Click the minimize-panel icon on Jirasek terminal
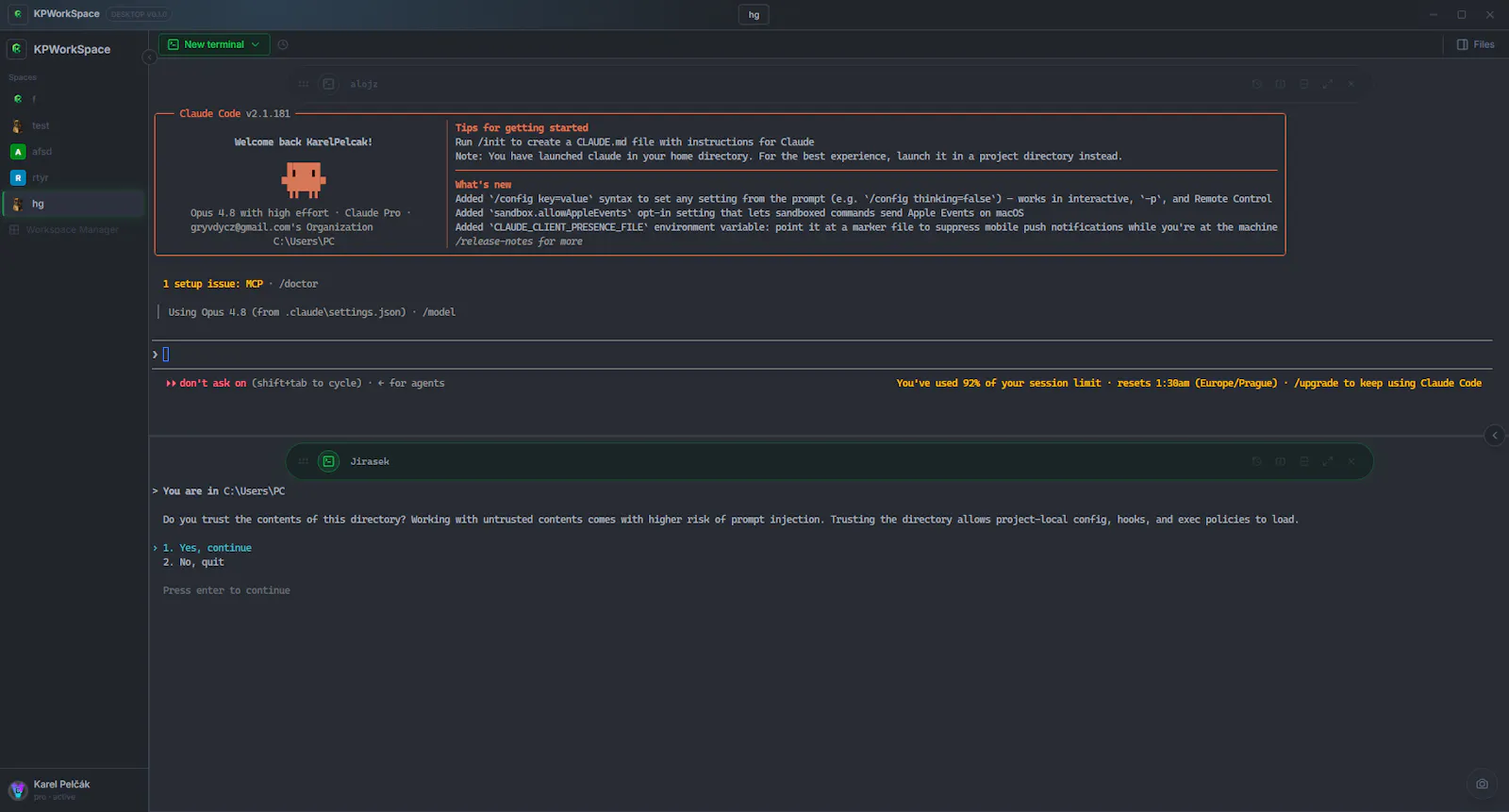Screen dimensions: 1509x812 pos(1304,461)
